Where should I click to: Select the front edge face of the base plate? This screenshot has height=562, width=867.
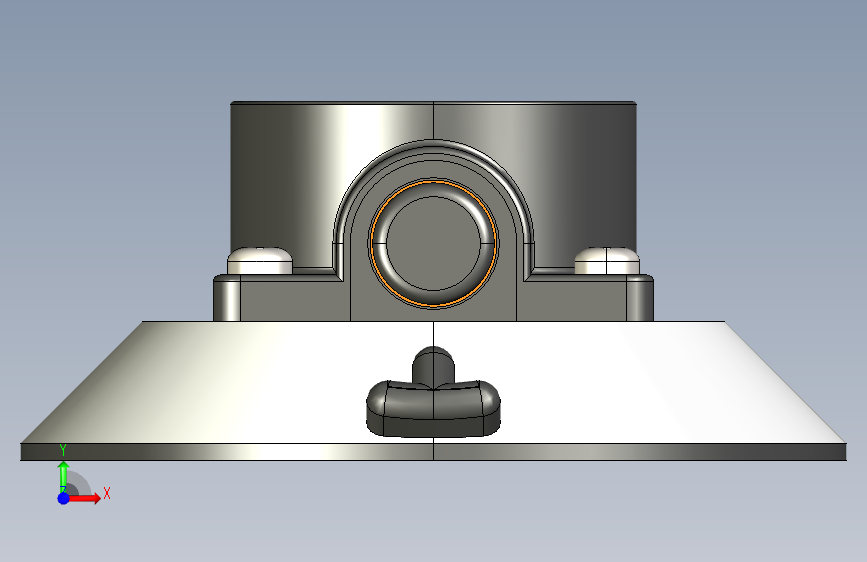(434, 452)
